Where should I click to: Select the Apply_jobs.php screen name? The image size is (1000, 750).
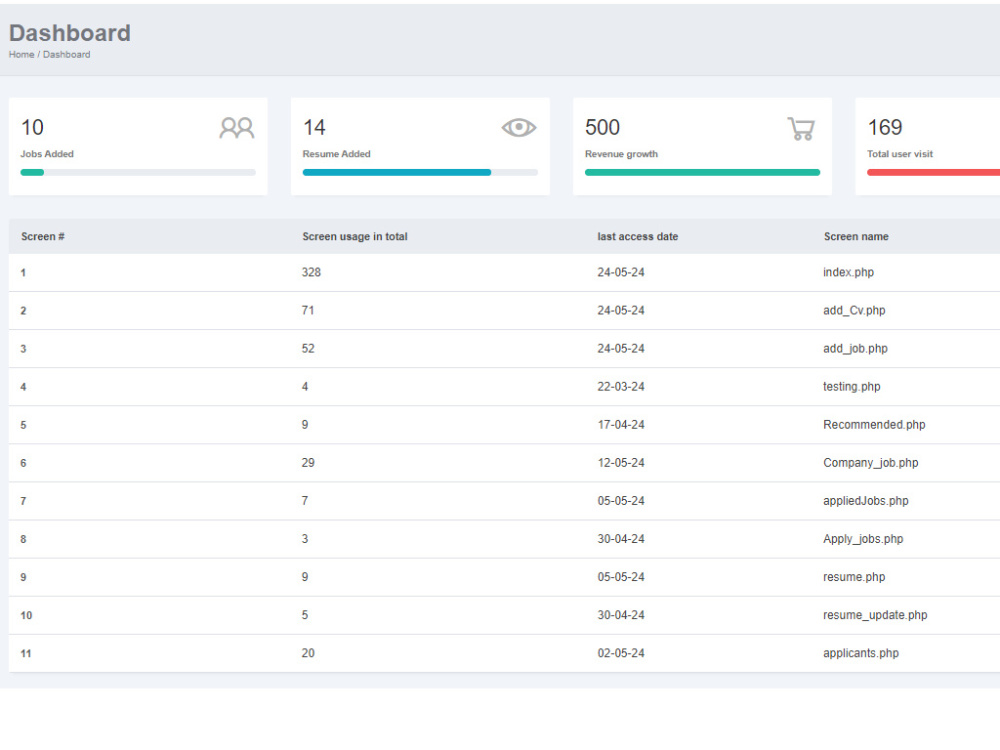click(x=863, y=539)
